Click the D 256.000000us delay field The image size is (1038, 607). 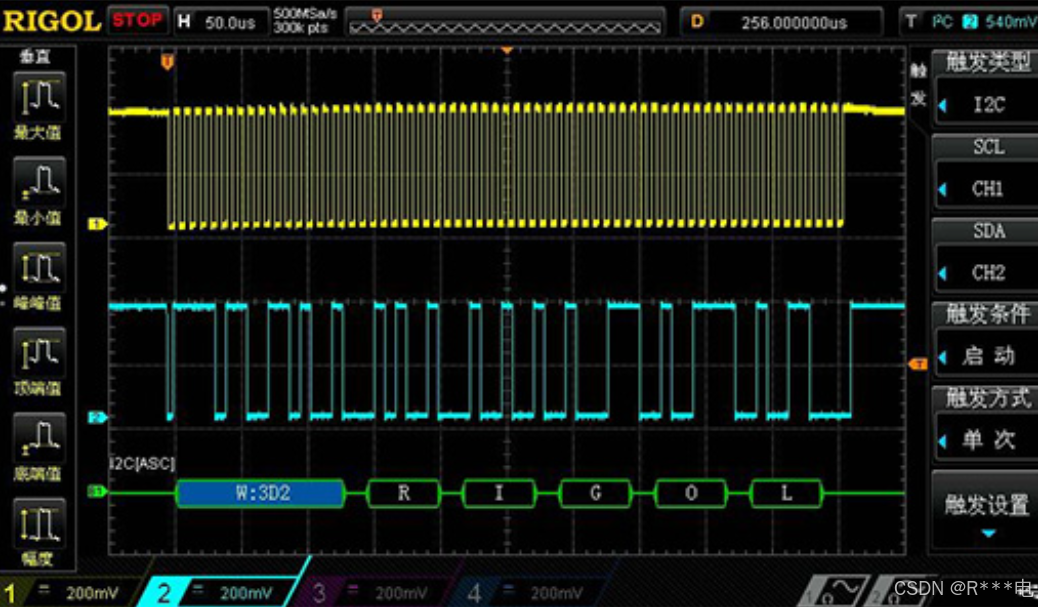[x=782, y=22]
